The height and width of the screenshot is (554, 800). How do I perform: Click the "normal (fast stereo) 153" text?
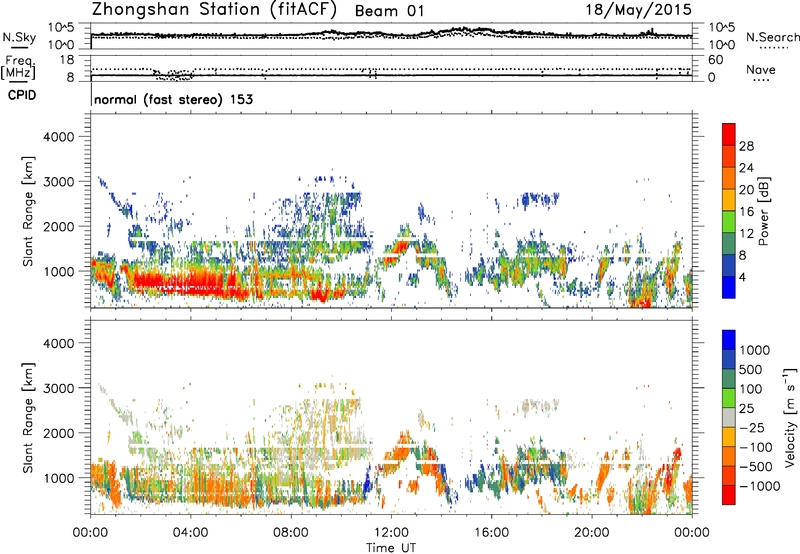173,99
